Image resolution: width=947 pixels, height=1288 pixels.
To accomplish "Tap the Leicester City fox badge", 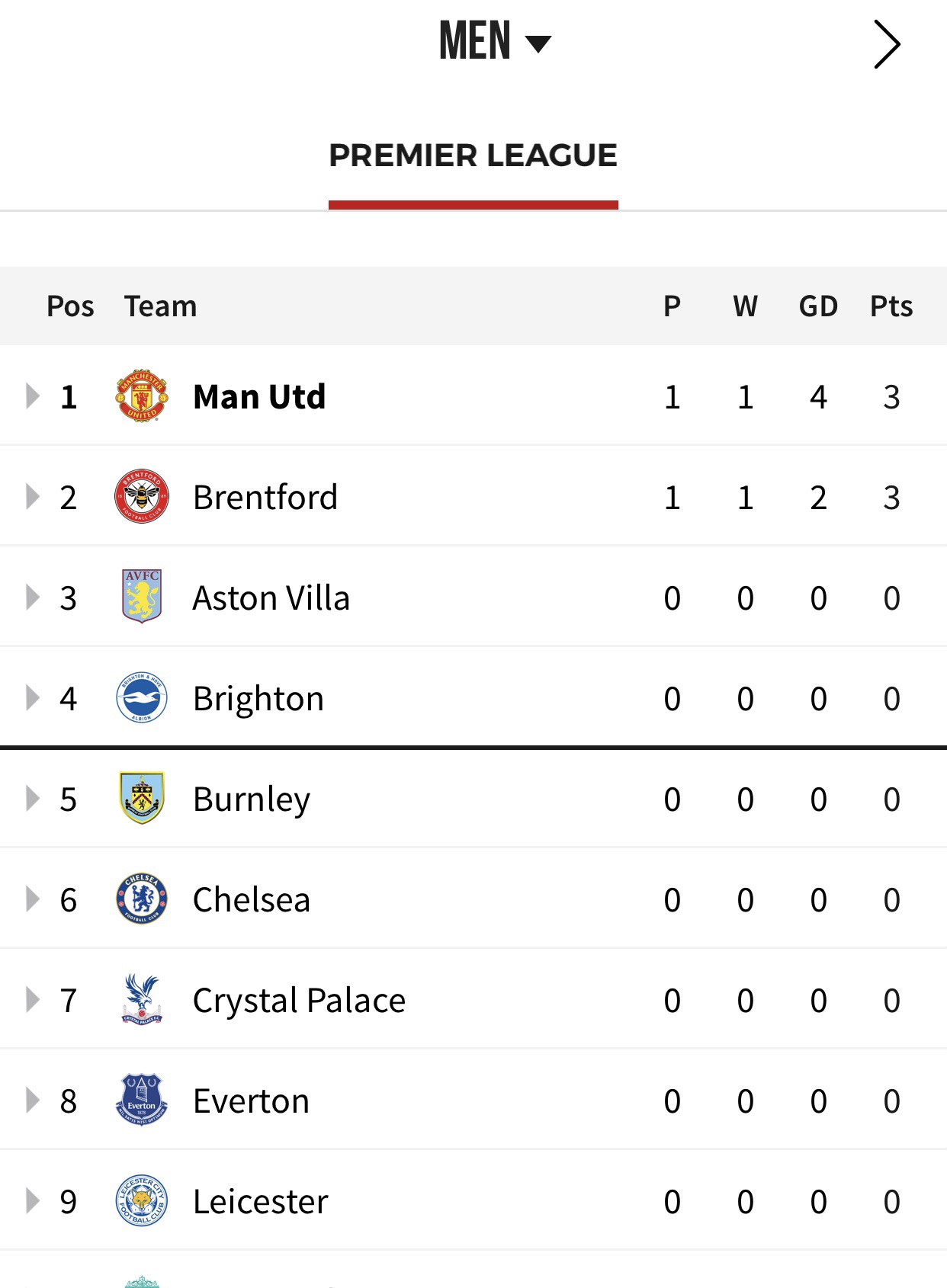I will [142, 1200].
